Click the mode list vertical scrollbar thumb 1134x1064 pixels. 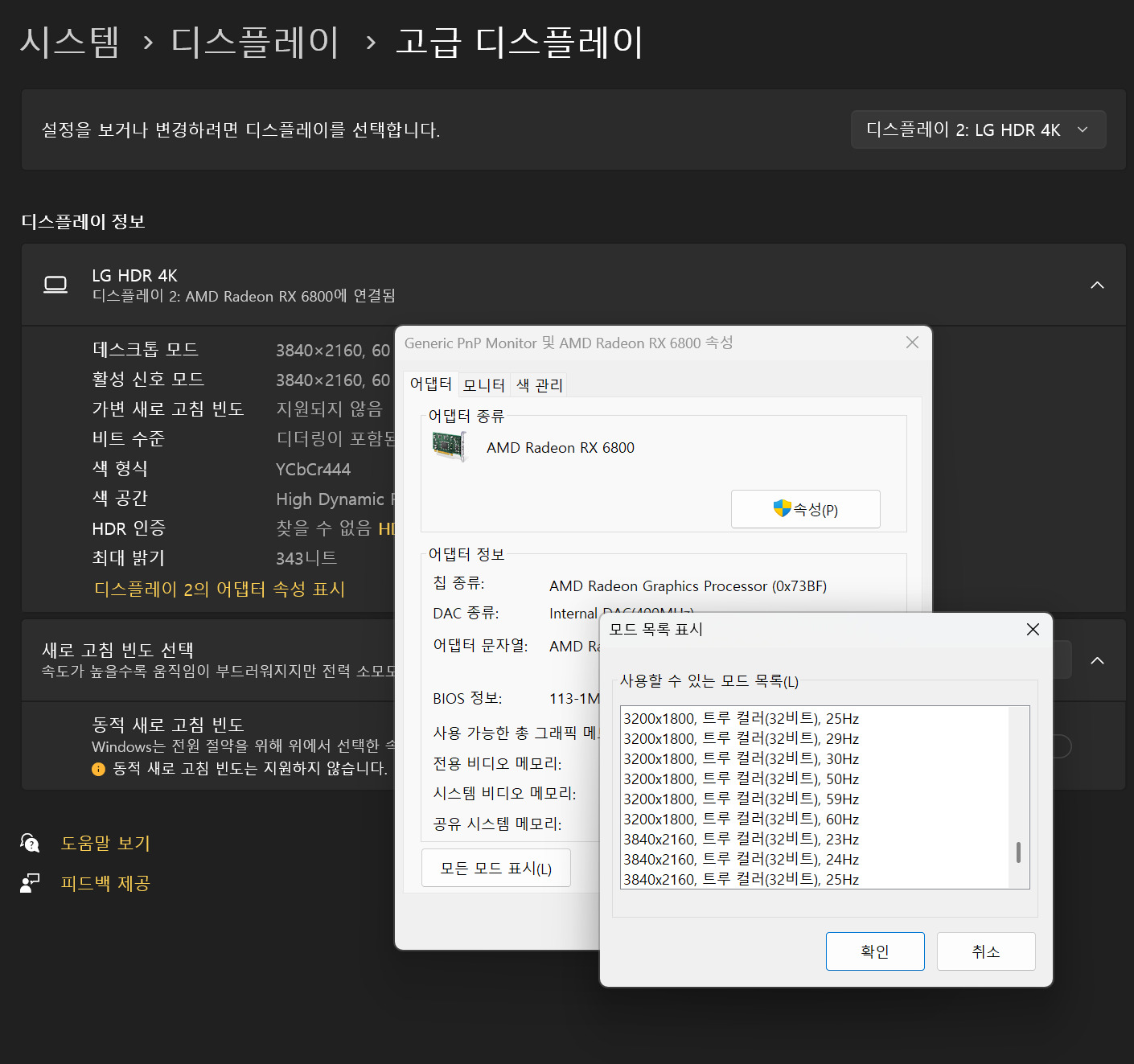pos(1018,852)
